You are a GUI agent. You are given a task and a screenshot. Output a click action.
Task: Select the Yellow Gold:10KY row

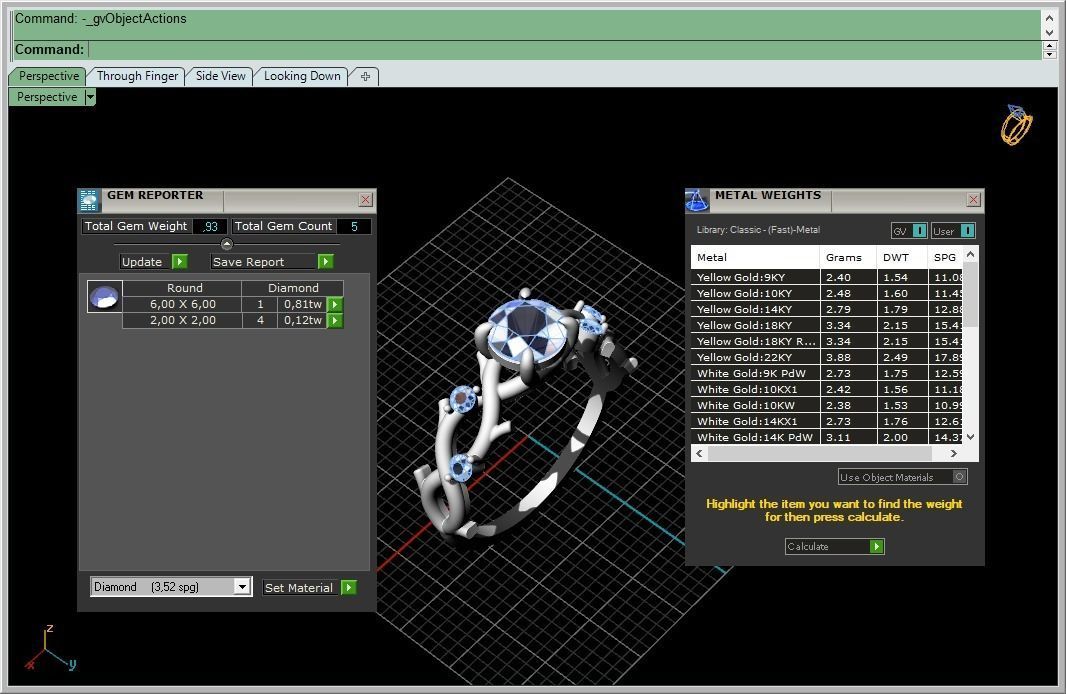(827, 294)
